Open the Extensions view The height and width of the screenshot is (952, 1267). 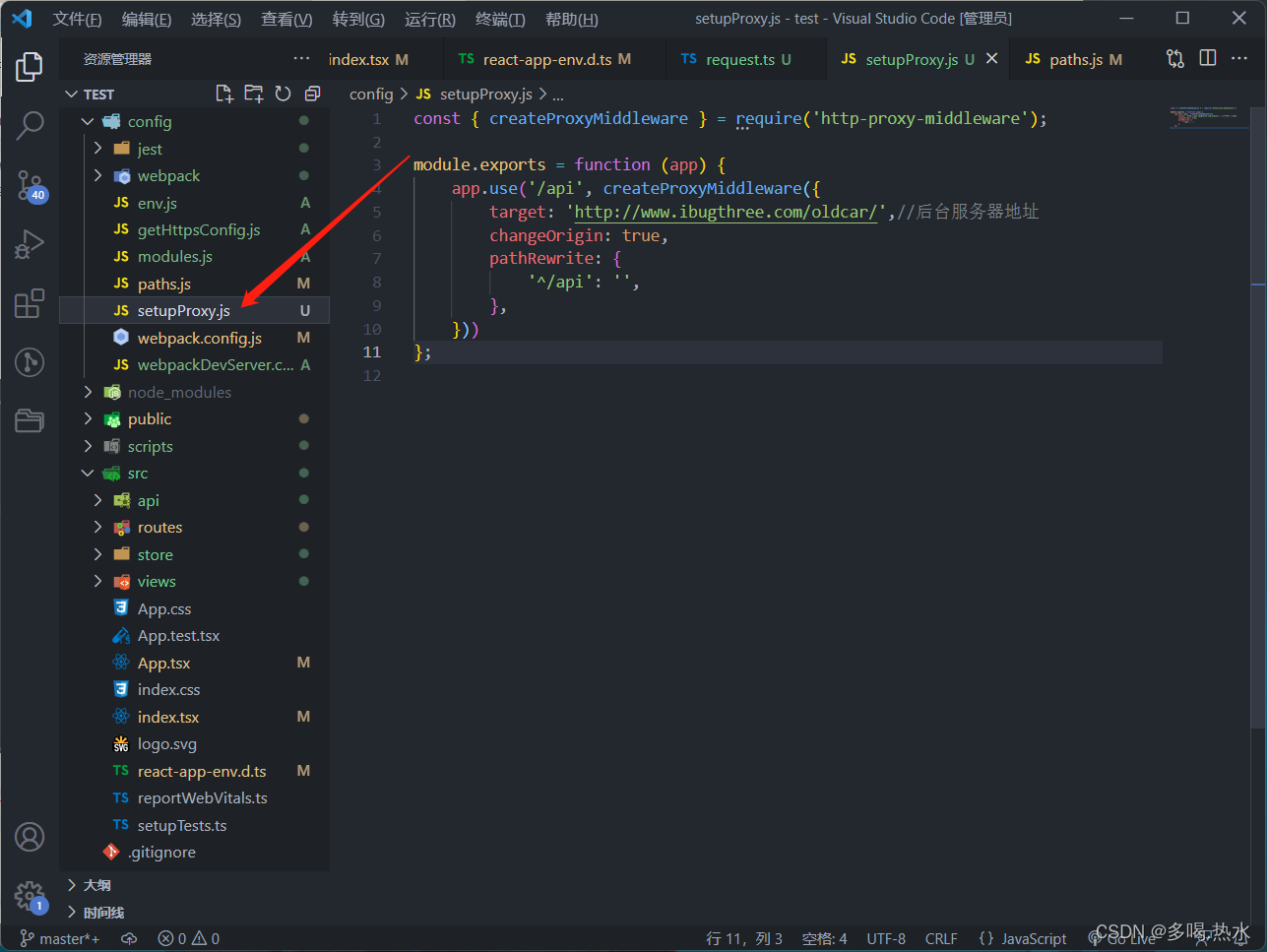(x=30, y=303)
